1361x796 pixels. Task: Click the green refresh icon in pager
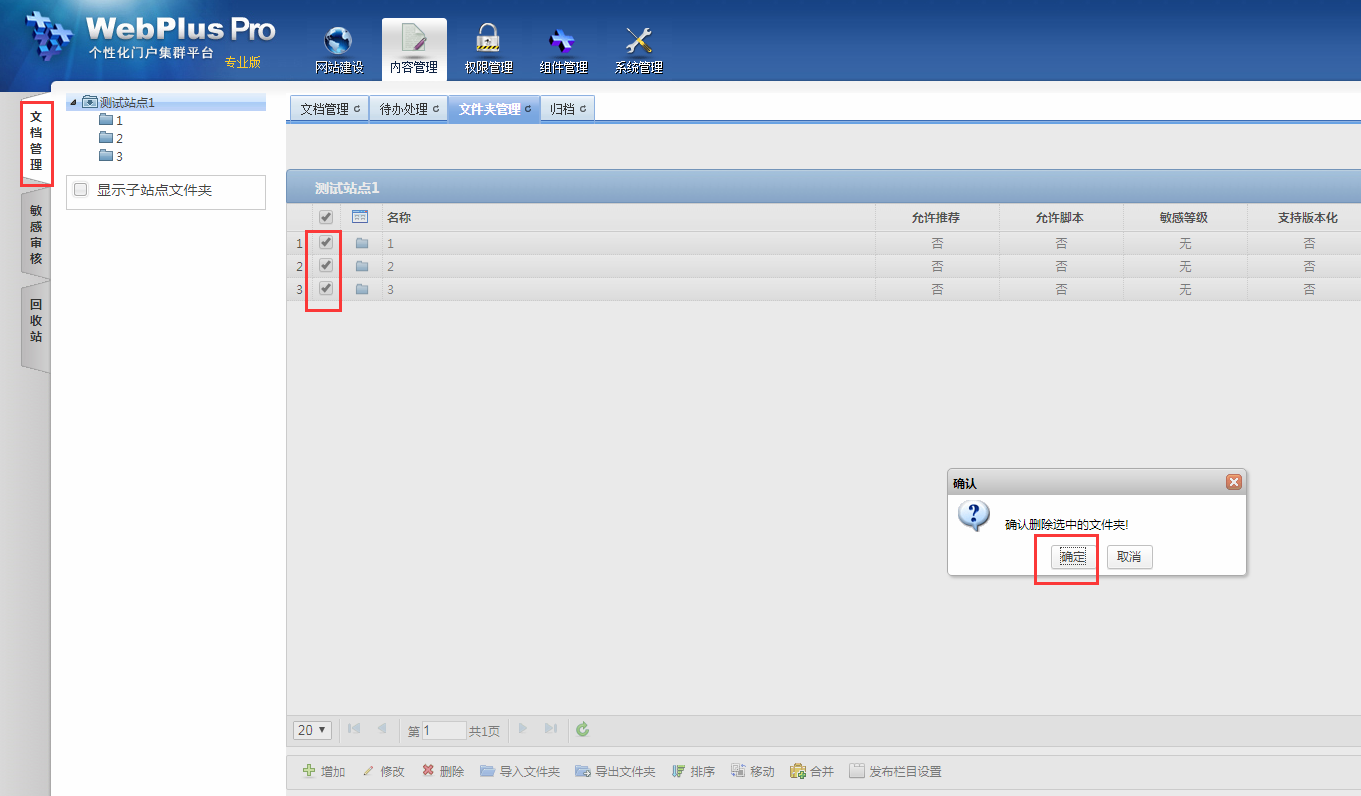point(583,730)
